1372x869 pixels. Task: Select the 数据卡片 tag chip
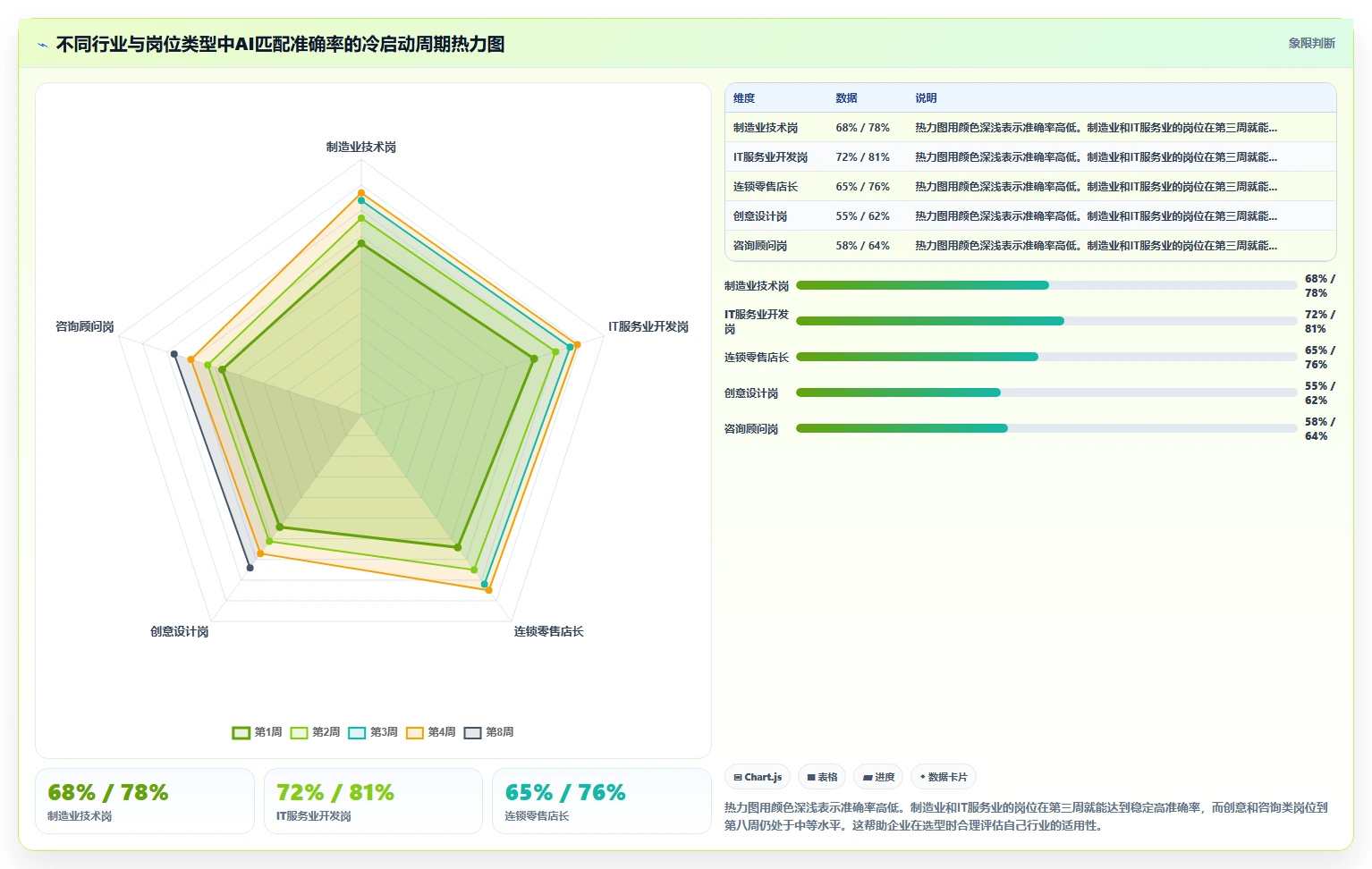(944, 777)
